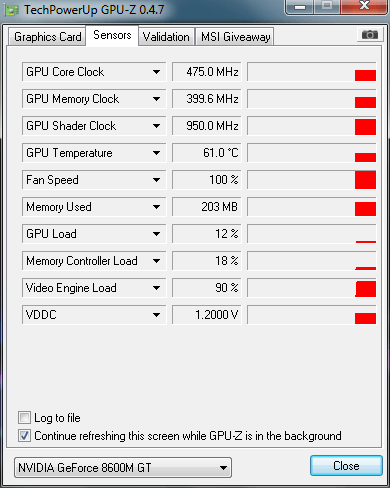Open the Validation tab

(166, 37)
